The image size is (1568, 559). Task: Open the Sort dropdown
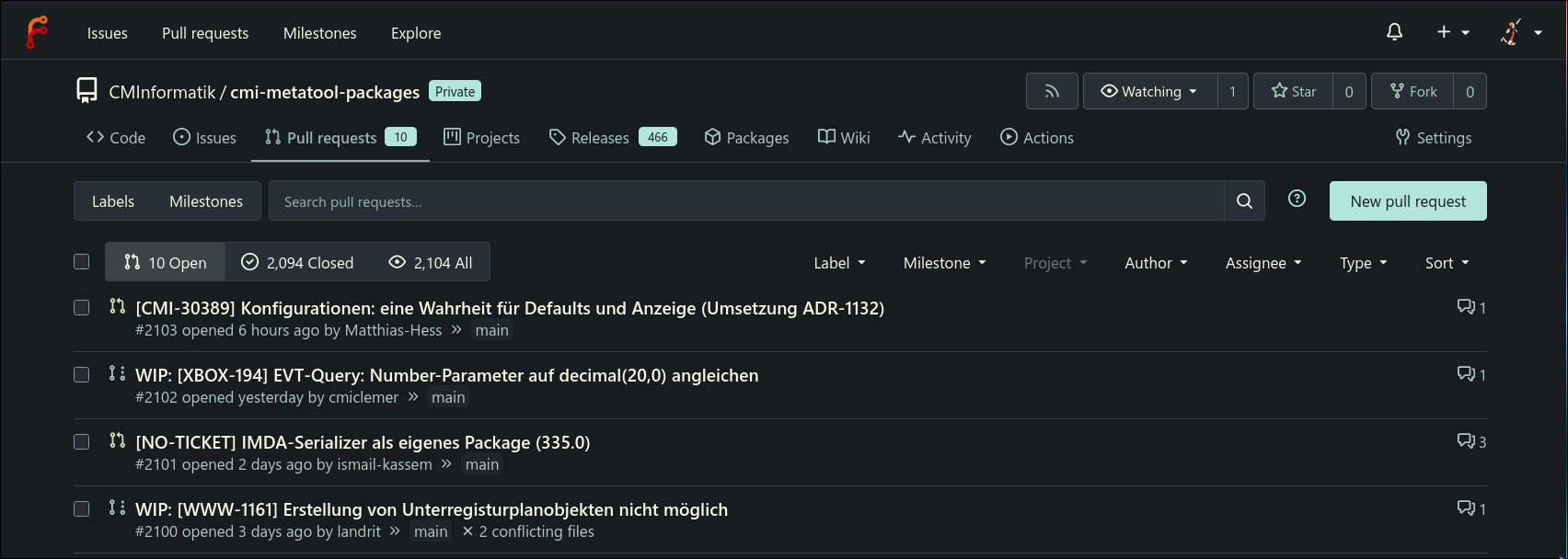[x=1447, y=263]
